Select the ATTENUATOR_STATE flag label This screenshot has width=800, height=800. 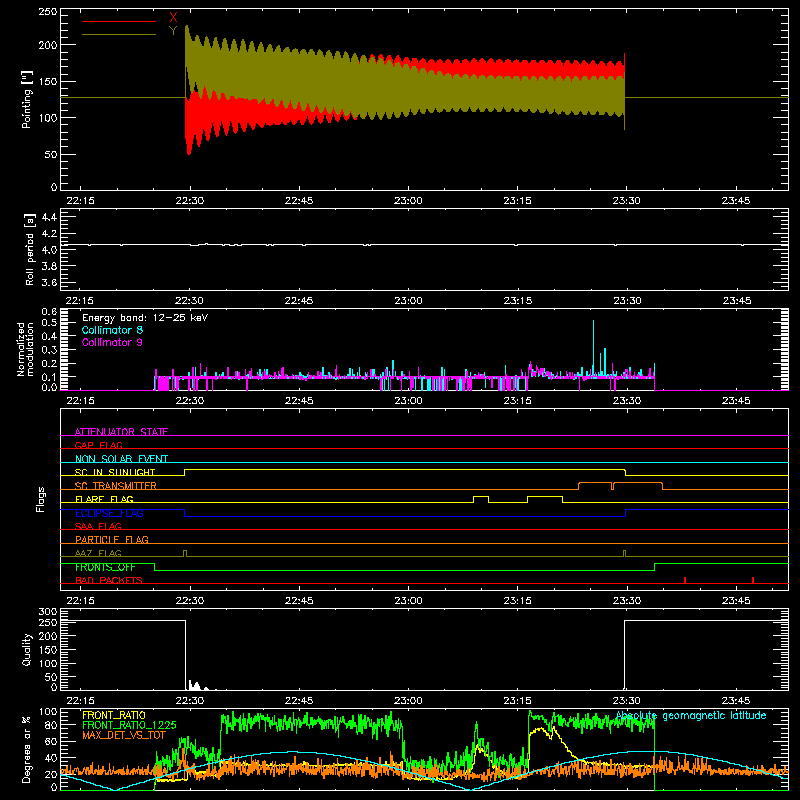(x=121, y=432)
